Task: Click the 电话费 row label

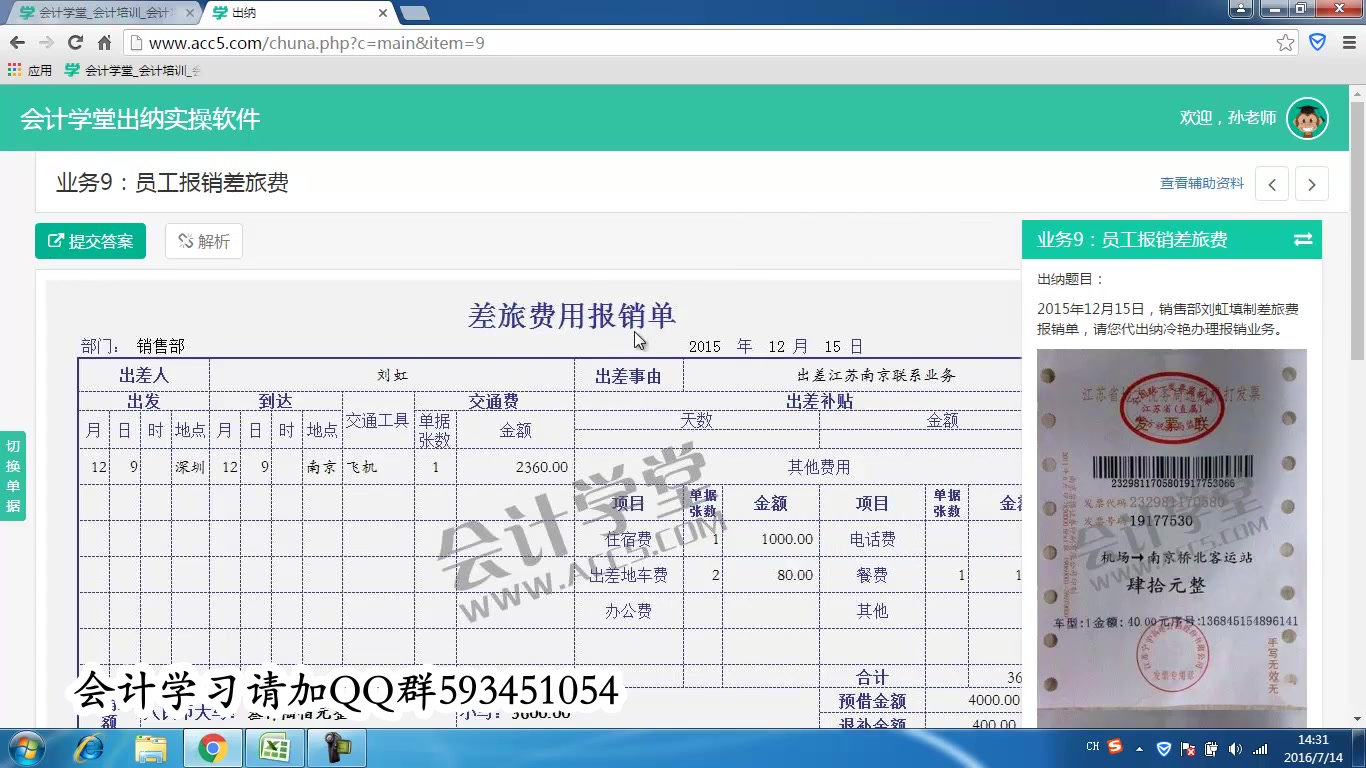Action: pyautogui.click(x=872, y=539)
